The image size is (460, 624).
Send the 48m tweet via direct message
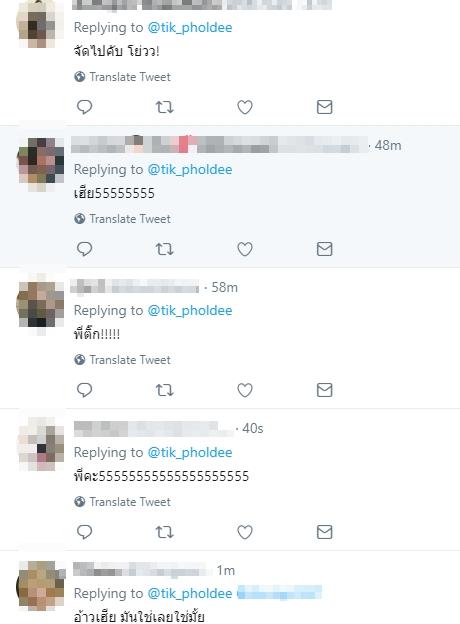click(324, 249)
